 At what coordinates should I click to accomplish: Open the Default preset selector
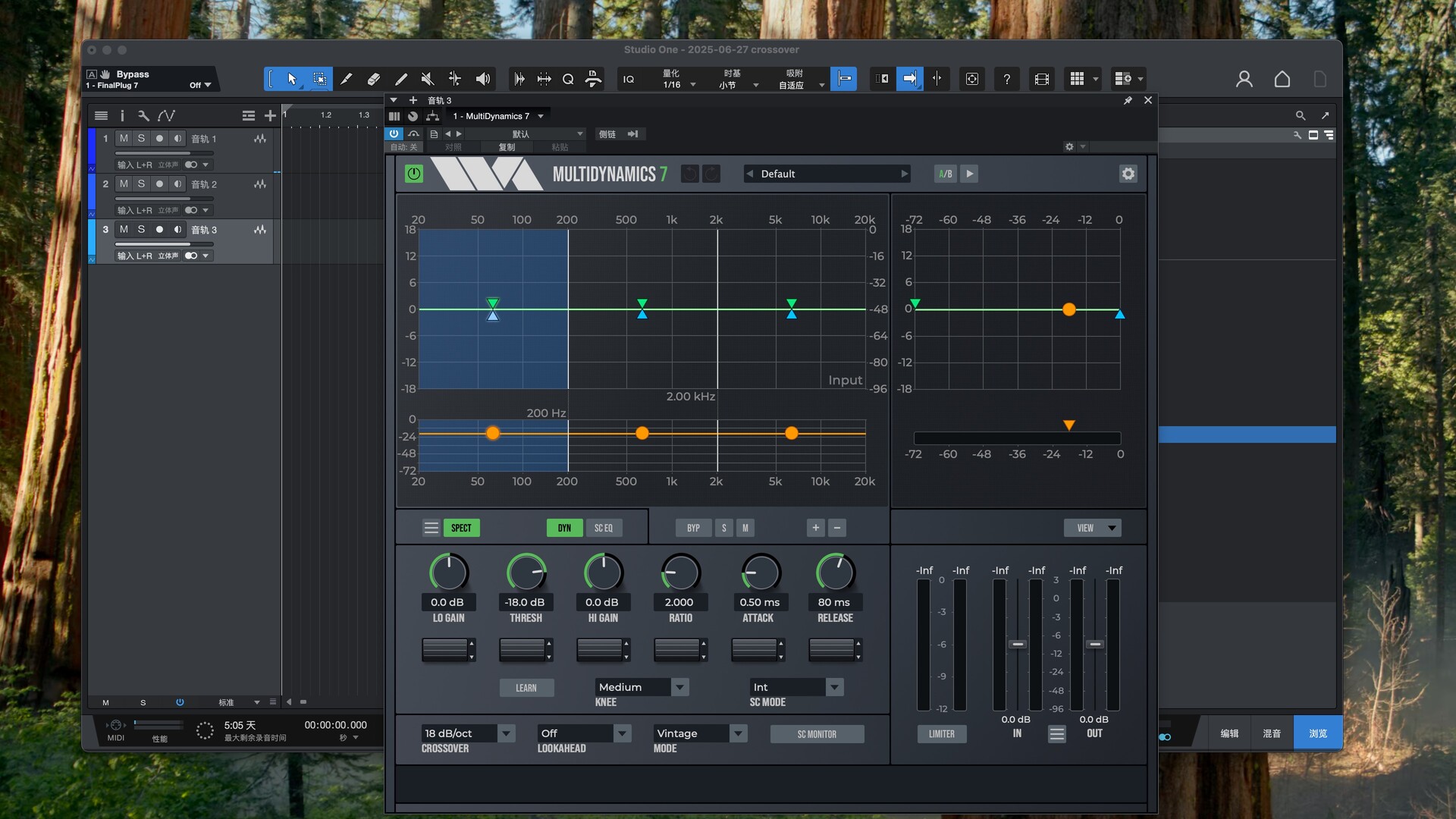[x=827, y=174]
